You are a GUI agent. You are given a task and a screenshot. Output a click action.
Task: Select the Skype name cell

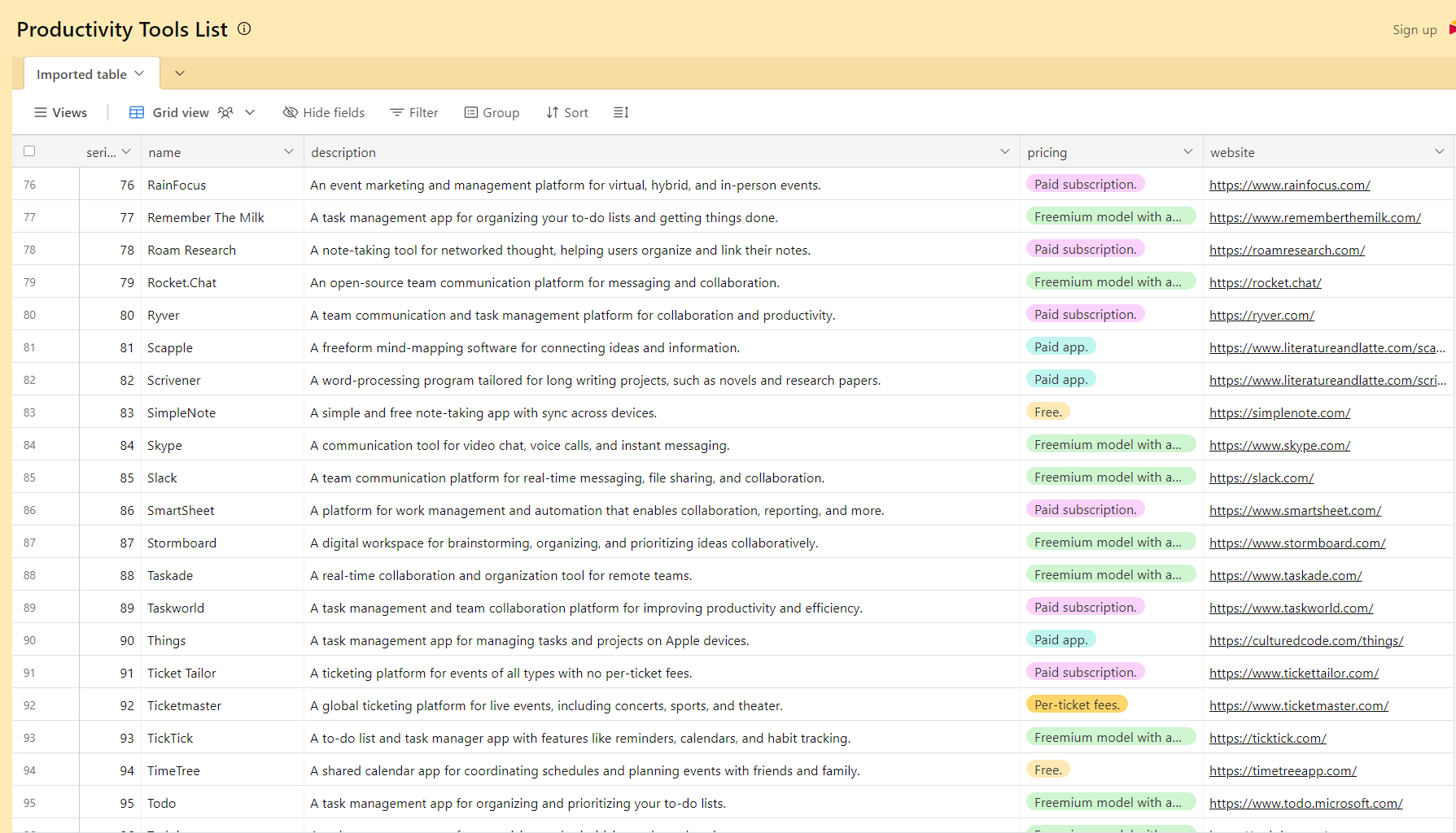click(x=222, y=445)
